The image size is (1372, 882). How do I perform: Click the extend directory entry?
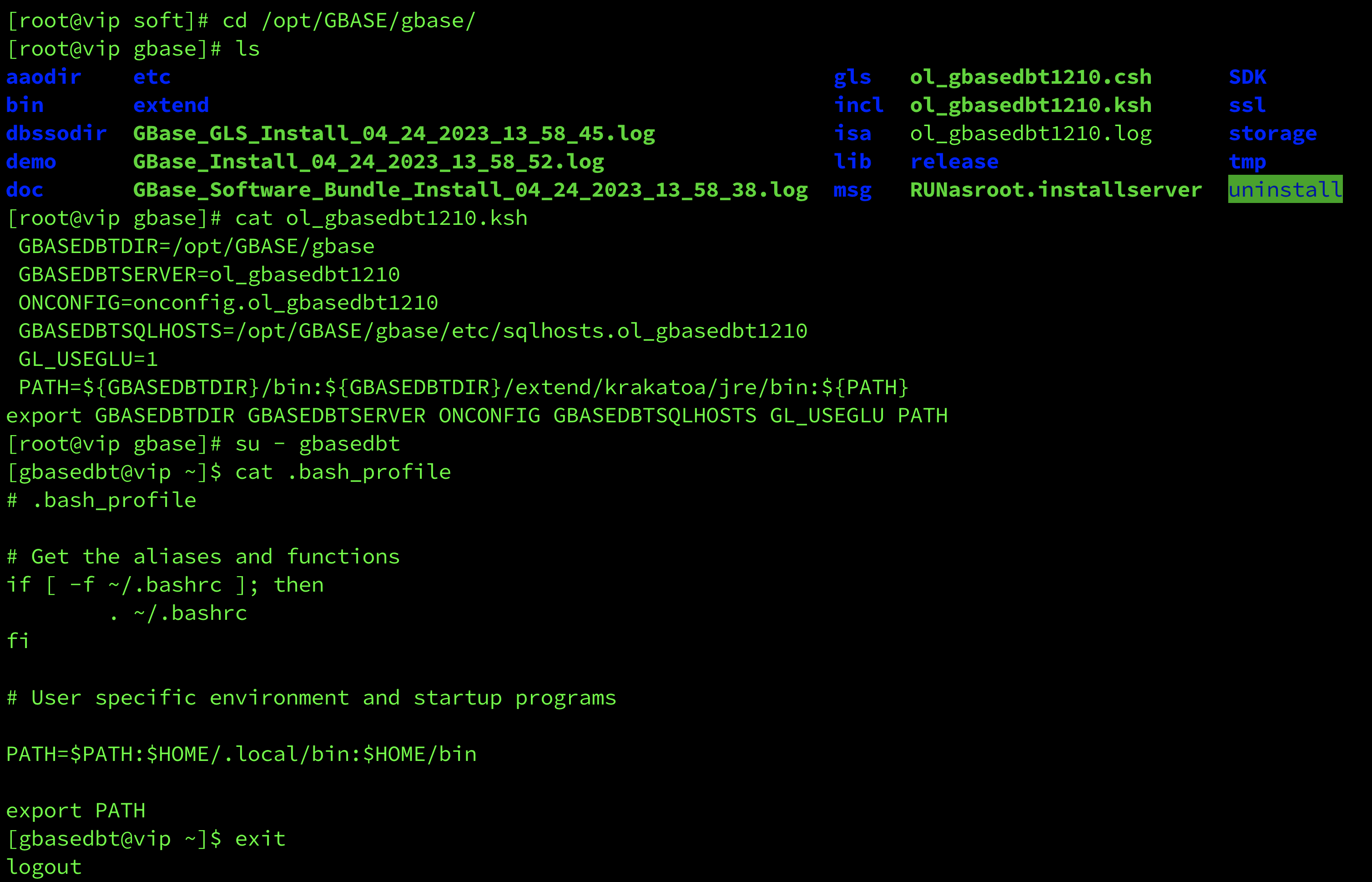click(x=171, y=105)
